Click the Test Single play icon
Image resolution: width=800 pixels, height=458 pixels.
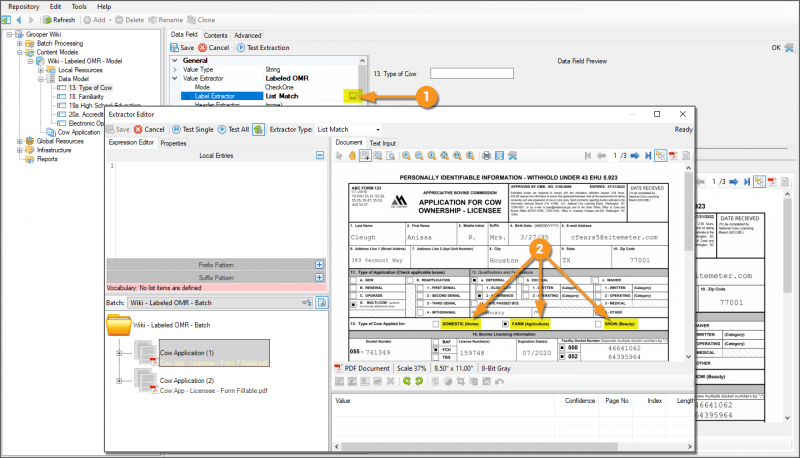click(176, 129)
